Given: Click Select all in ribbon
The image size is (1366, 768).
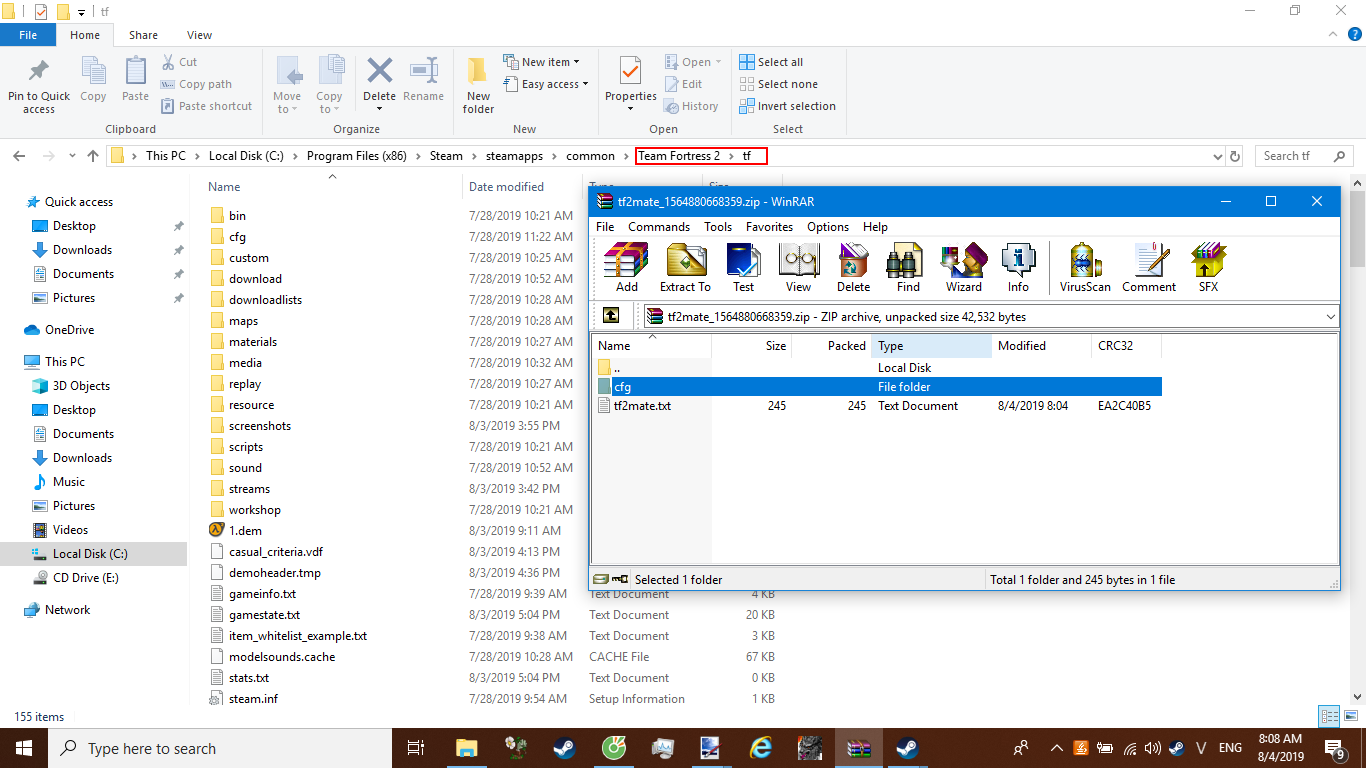Looking at the screenshot, I should 771,62.
